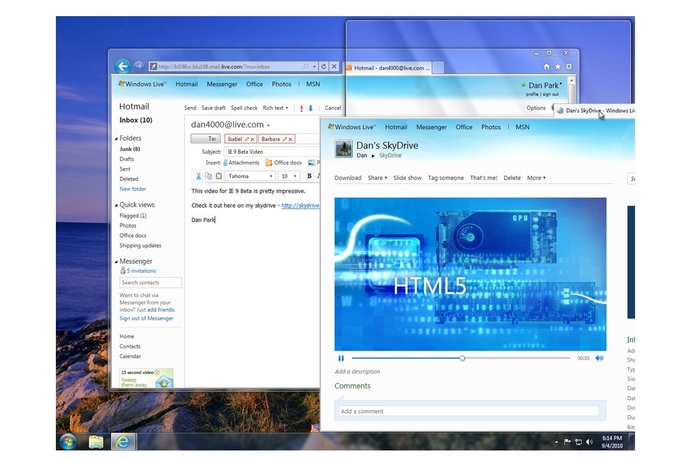
Task: Refresh the Hotmail page
Action: (x=324, y=66)
